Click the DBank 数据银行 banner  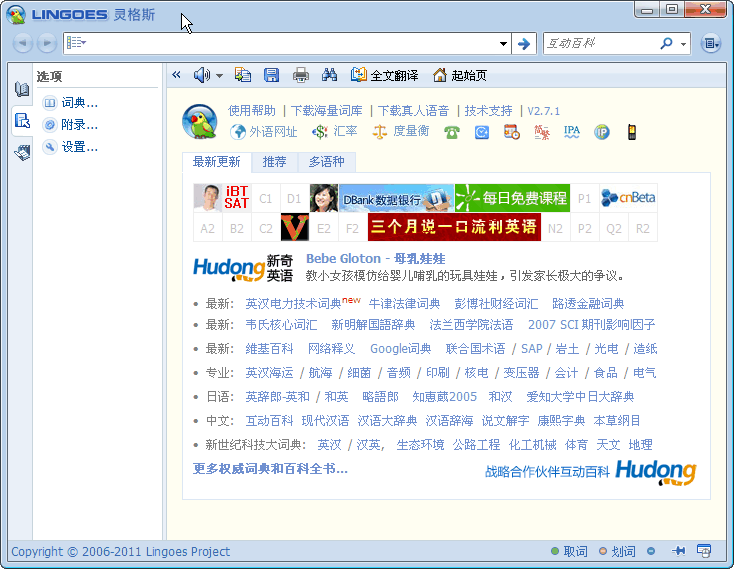click(396, 198)
